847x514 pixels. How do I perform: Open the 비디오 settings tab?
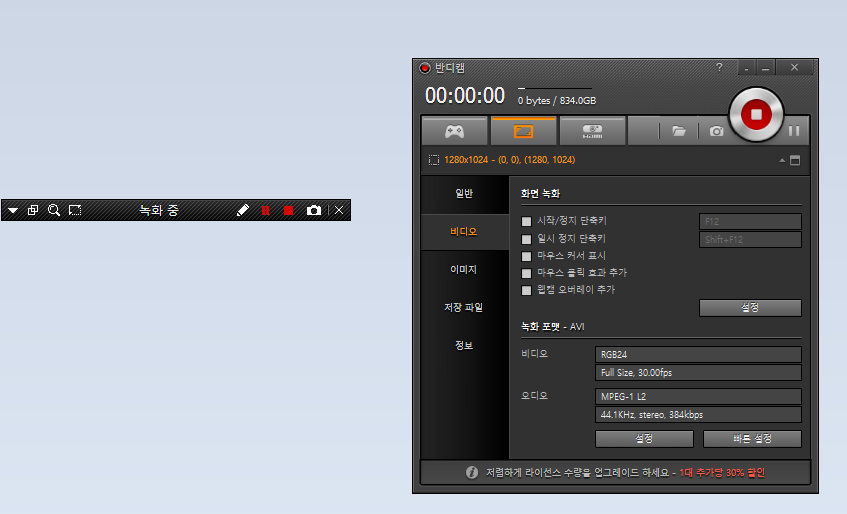tap(465, 232)
